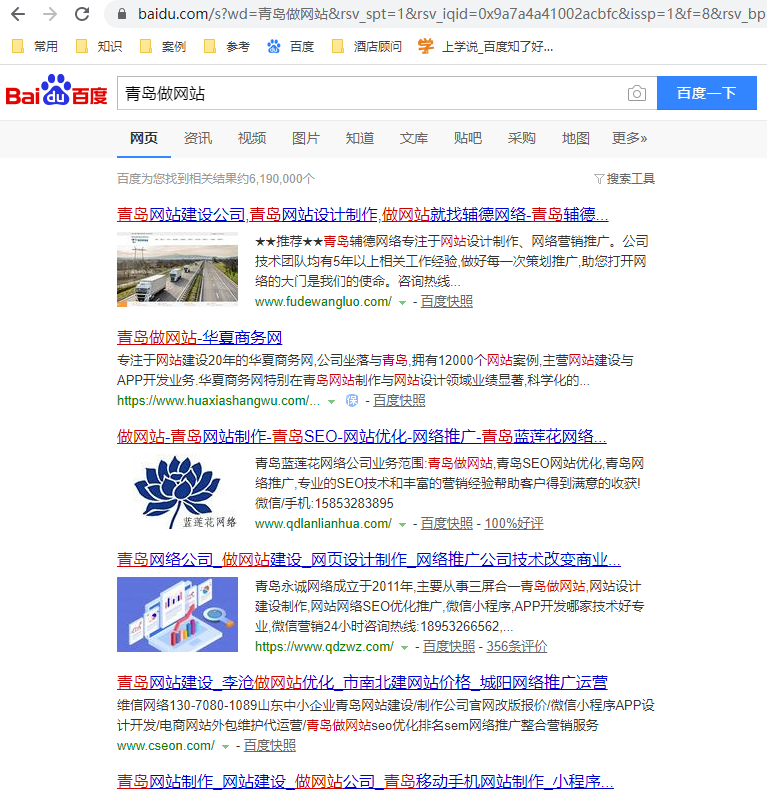The width and height of the screenshot is (767, 797).
Task: Reload the page with the refresh icon
Action: [x=82, y=14]
